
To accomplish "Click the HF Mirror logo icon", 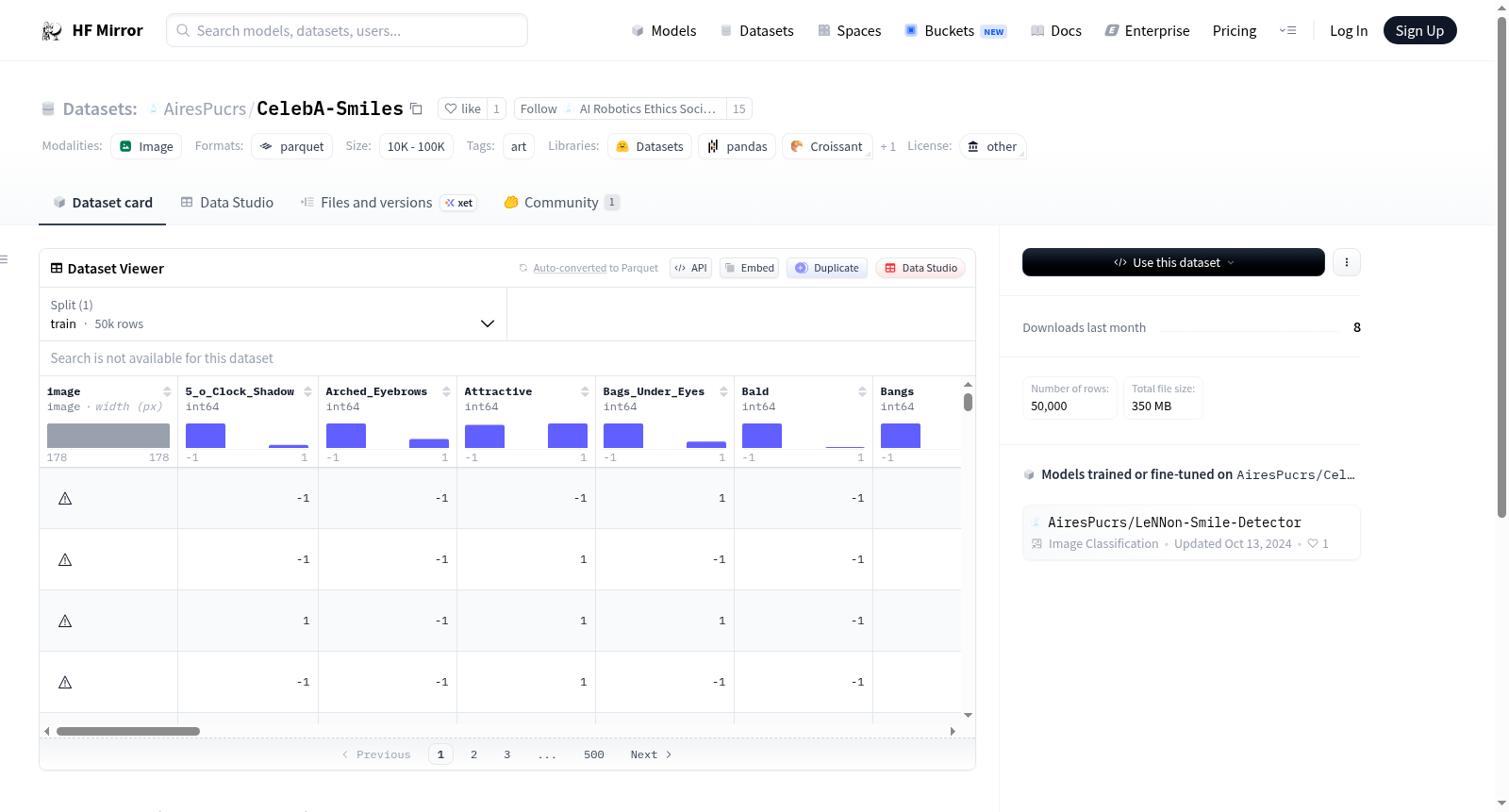I will pyautogui.click(x=52, y=31).
